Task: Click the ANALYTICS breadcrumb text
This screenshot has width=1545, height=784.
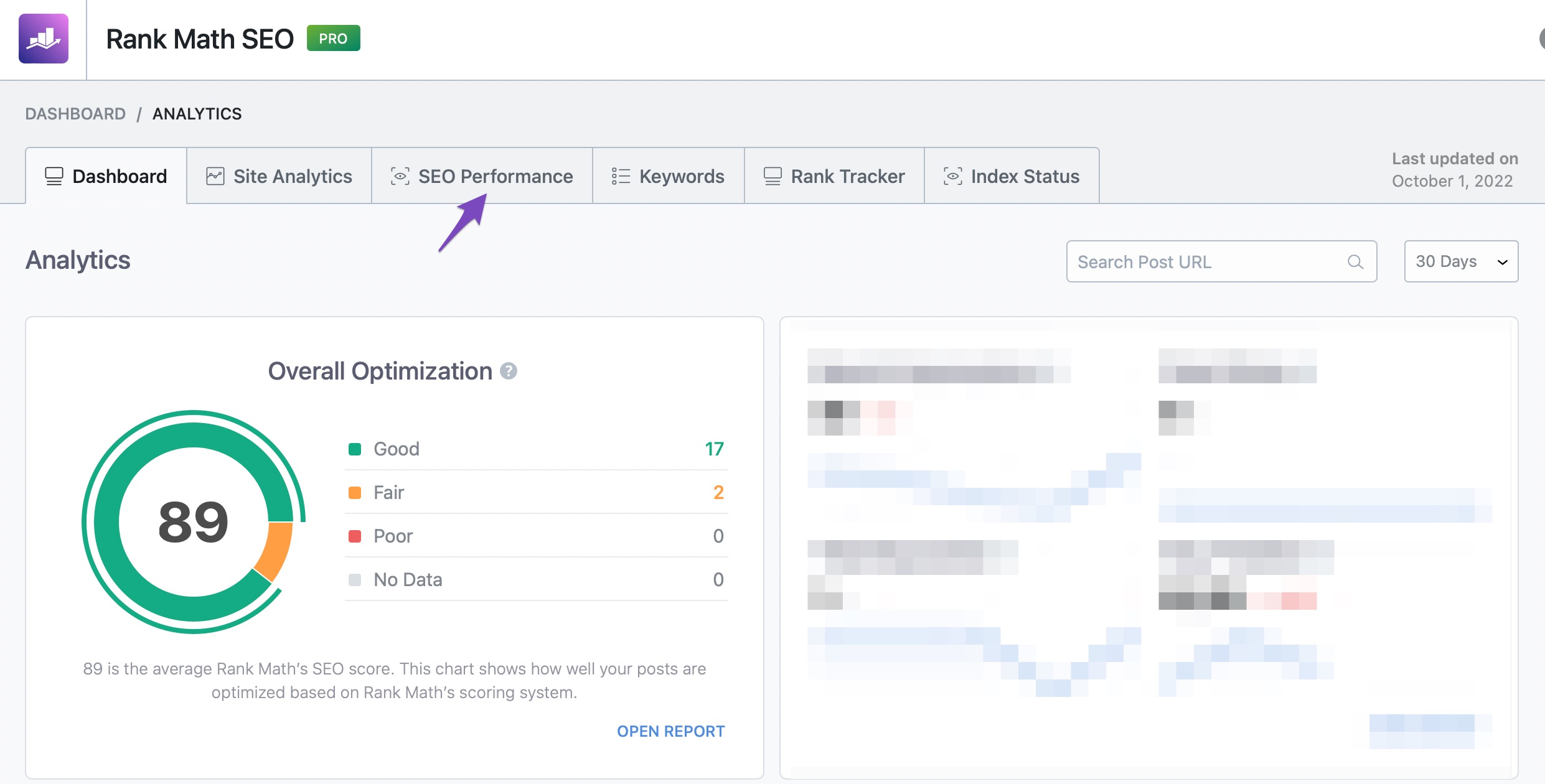Action: pos(197,114)
